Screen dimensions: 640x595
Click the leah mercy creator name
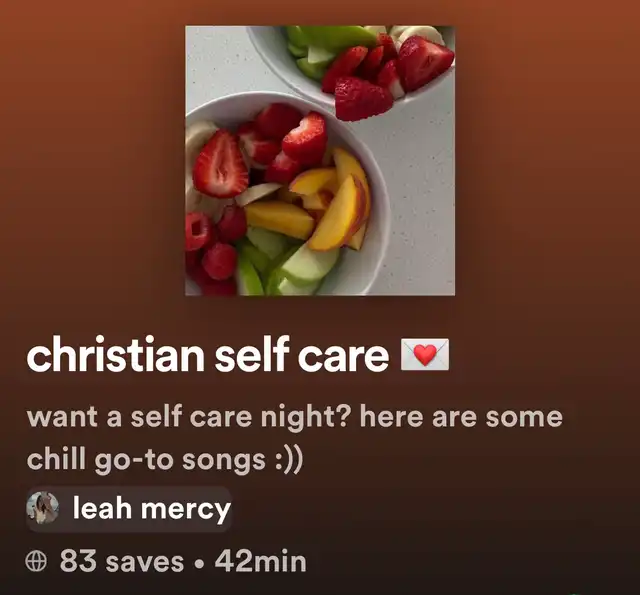coord(152,509)
